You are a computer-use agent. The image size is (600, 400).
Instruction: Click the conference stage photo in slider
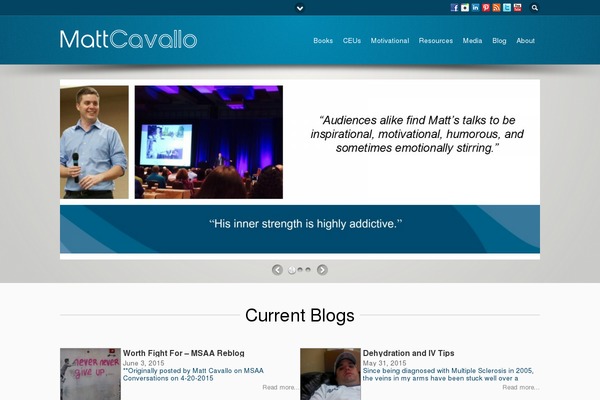[209, 142]
